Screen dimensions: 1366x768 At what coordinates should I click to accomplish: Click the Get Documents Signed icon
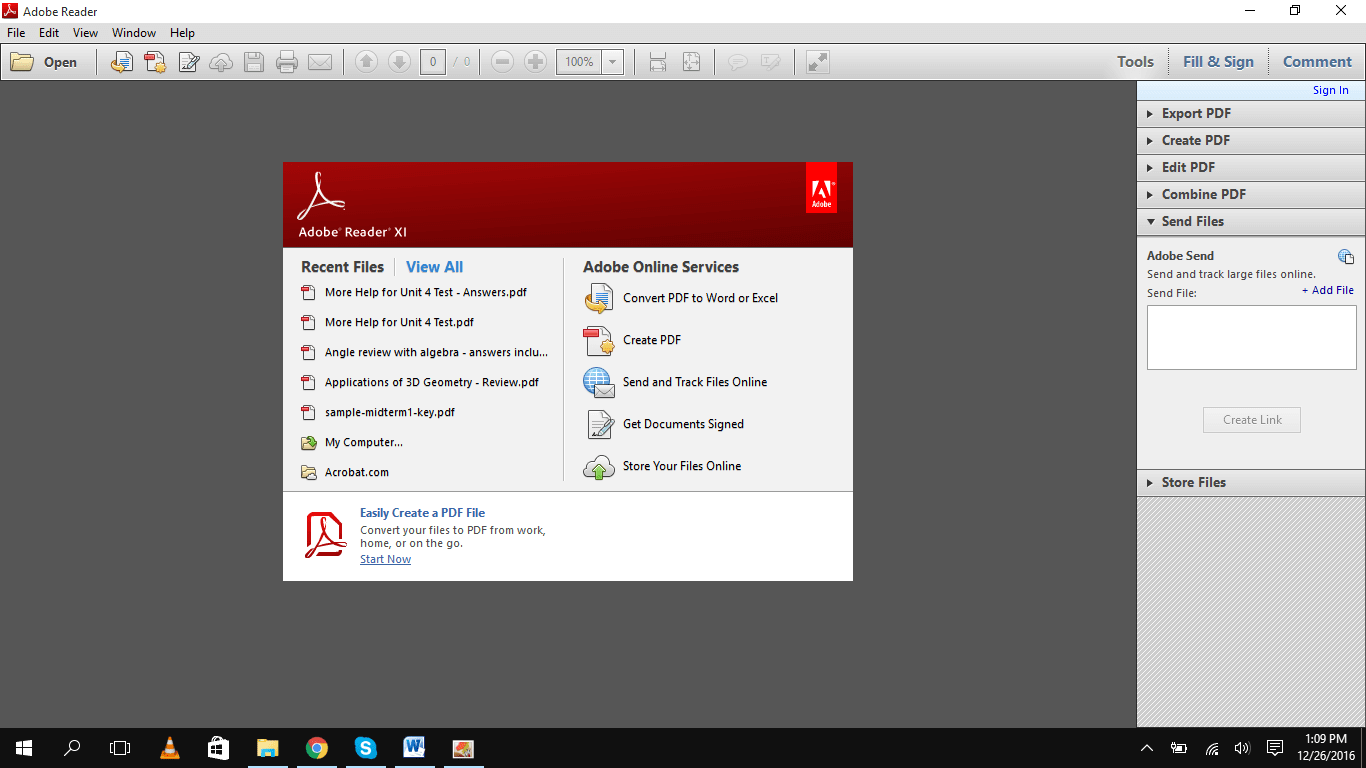tap(599, 424)
